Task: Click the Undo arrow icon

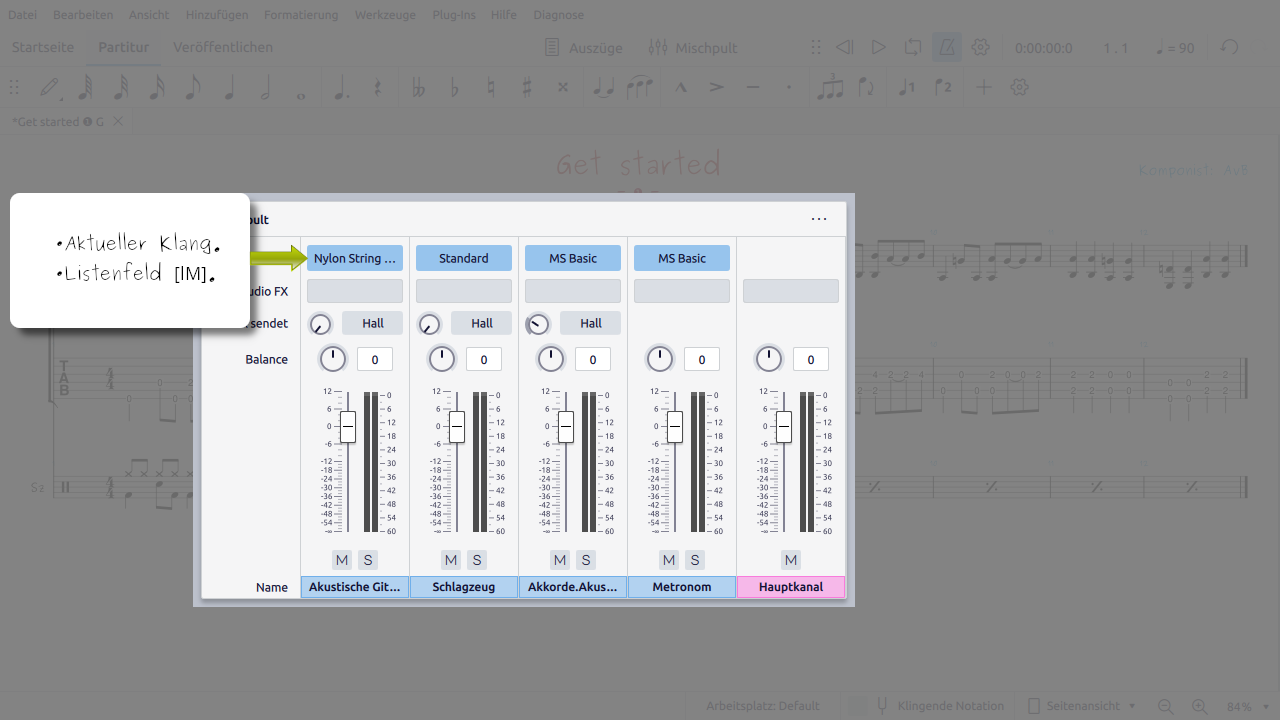Action: click(1230, 47)
